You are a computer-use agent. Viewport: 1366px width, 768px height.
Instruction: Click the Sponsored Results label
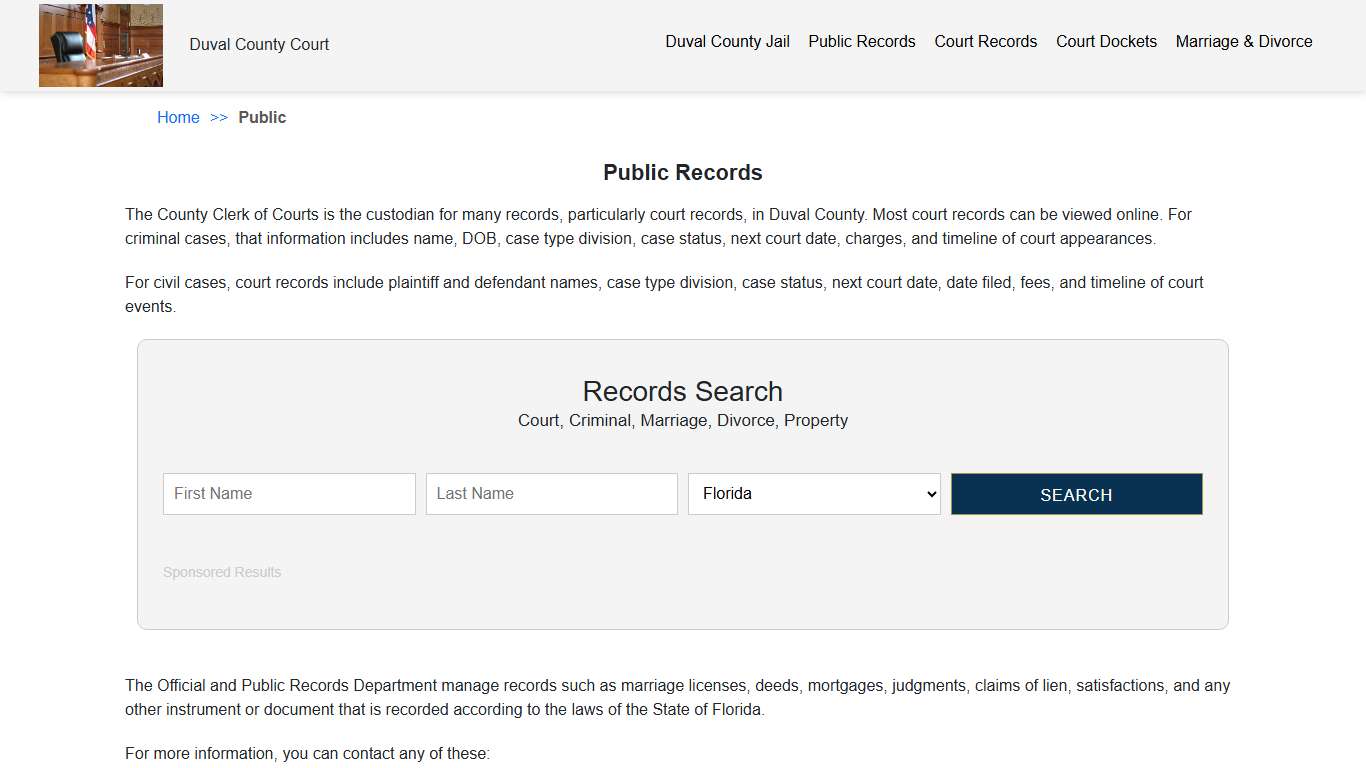point(222,572)
